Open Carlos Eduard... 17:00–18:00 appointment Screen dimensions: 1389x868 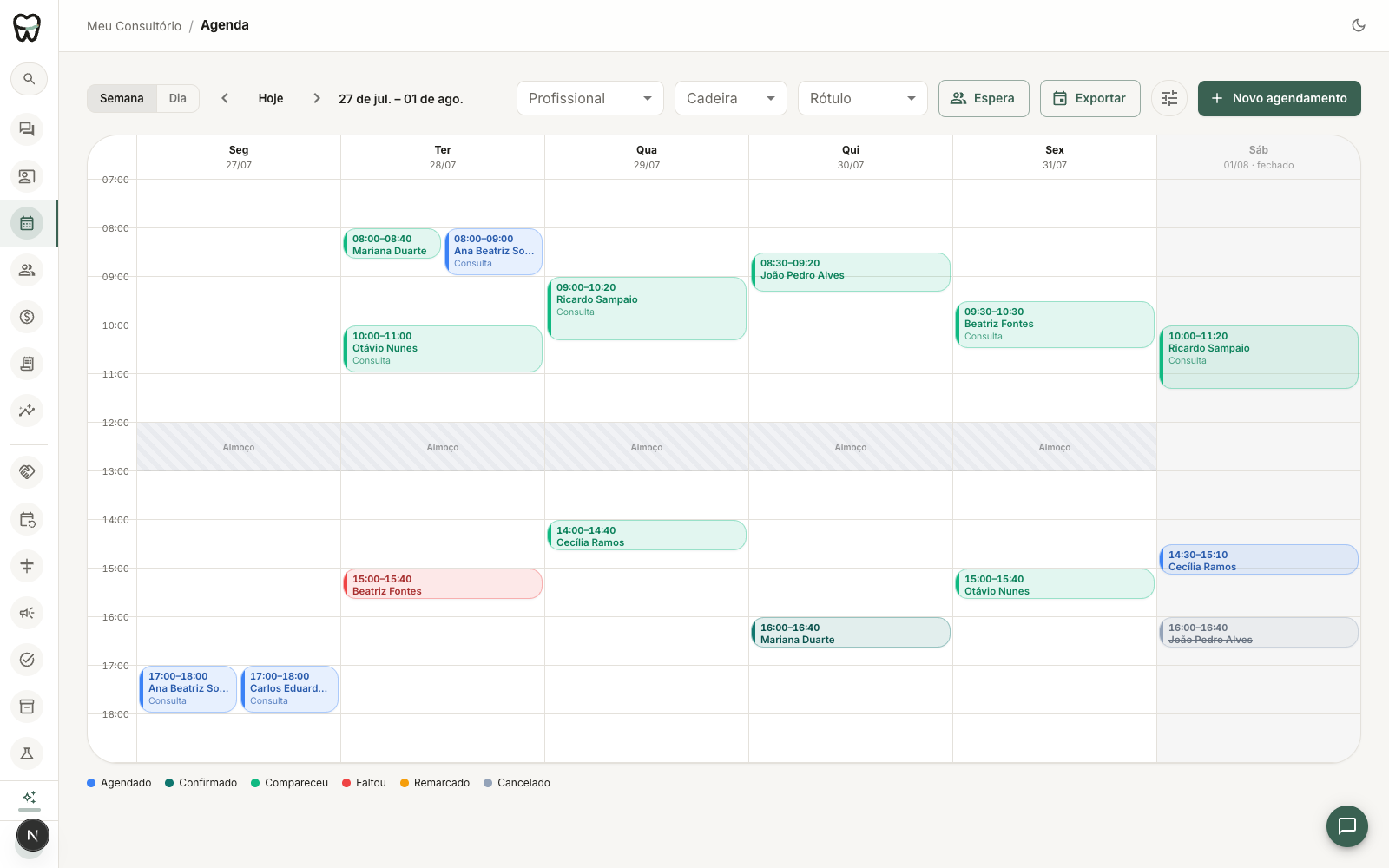290,689
